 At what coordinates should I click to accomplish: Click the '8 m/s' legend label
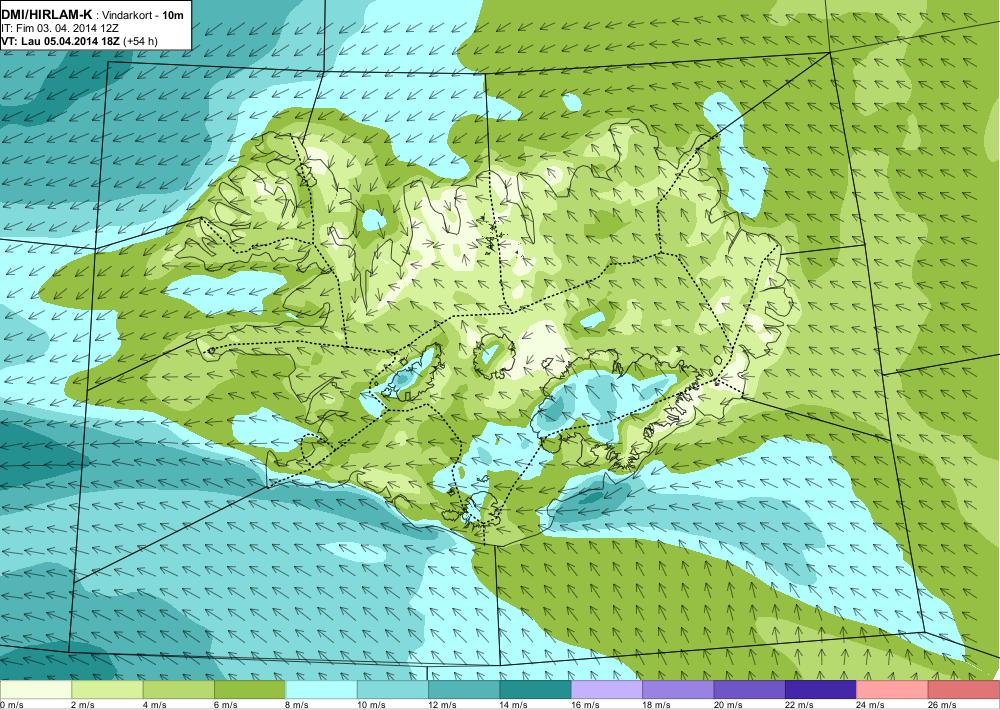coord(298,705)
